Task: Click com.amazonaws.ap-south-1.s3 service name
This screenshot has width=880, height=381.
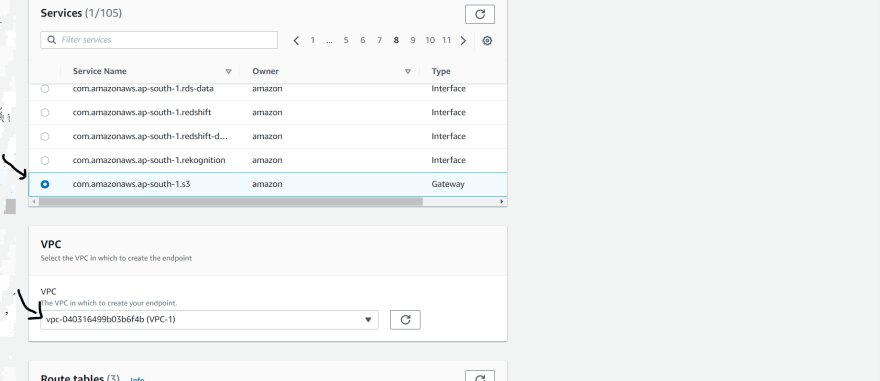Action: click(131, 184)
